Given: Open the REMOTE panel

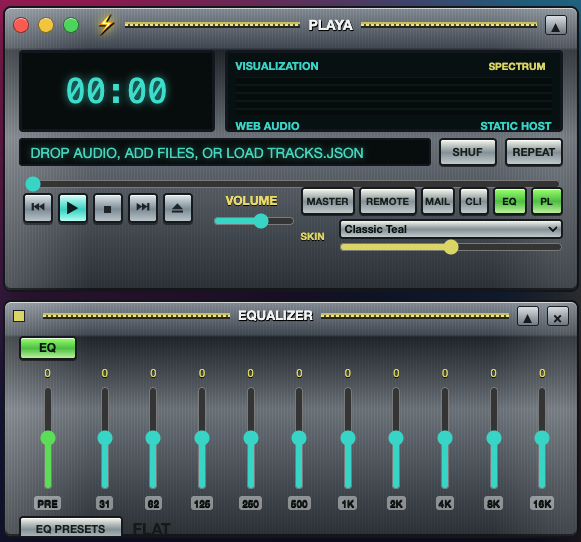Looking at the screenshot, I should coord(388,201).
